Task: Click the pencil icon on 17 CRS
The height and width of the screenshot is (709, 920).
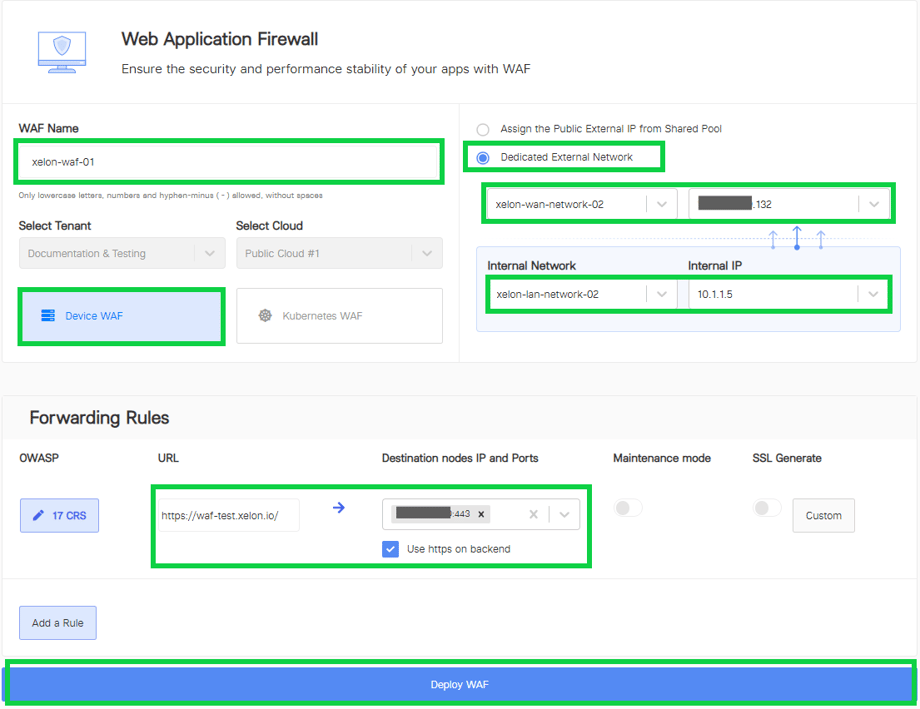Action: [38, 515]
